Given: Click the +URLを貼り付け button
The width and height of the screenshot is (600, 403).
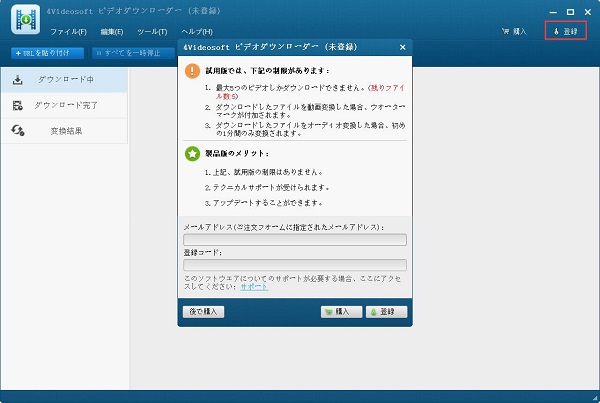Looking at the screenshot, I should (x=47, y=53).
